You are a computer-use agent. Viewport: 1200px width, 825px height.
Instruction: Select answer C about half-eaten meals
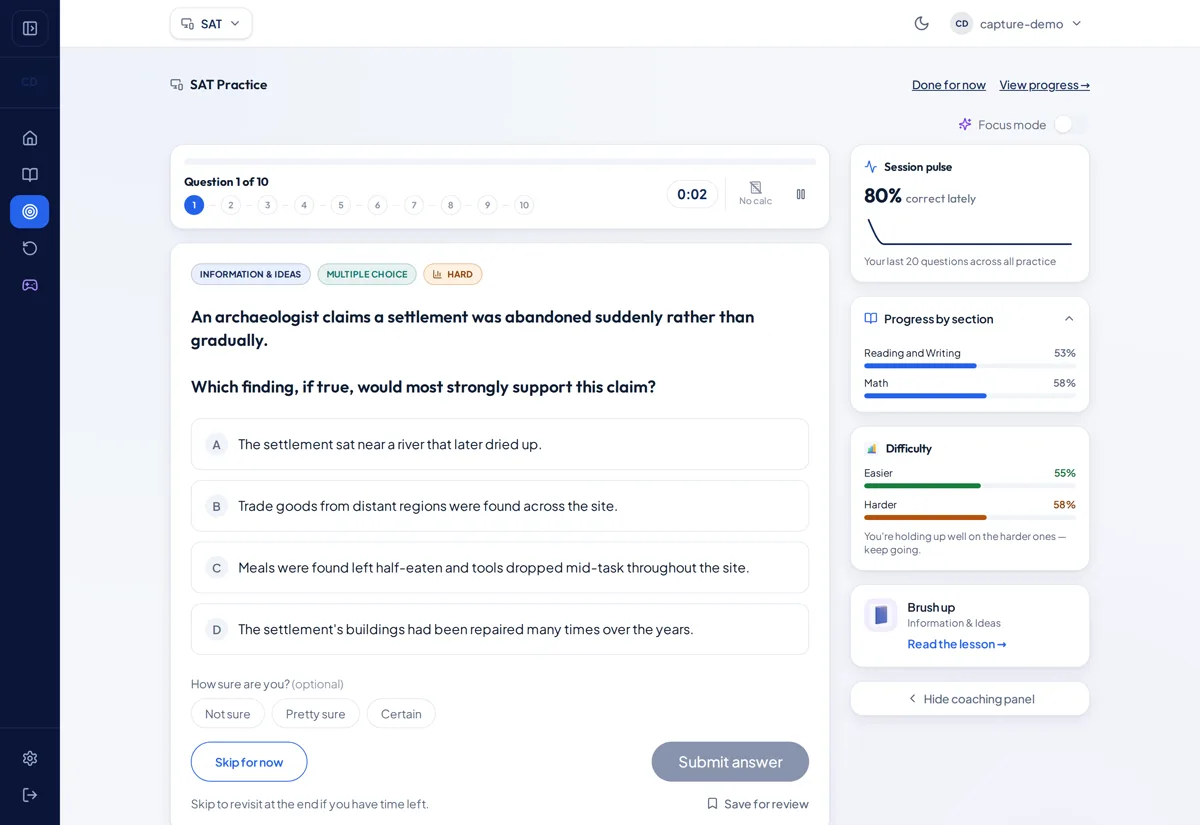(500, 568)
